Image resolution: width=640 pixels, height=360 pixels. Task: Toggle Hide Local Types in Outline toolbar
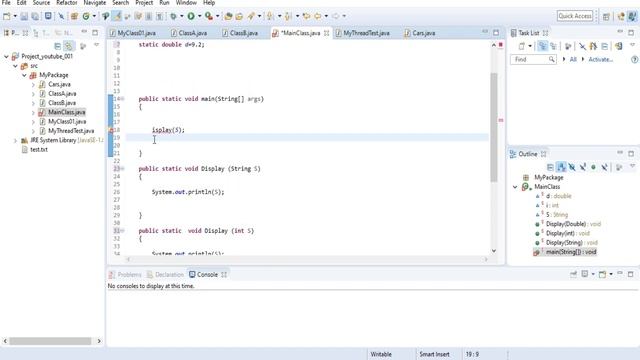(604, 167)
